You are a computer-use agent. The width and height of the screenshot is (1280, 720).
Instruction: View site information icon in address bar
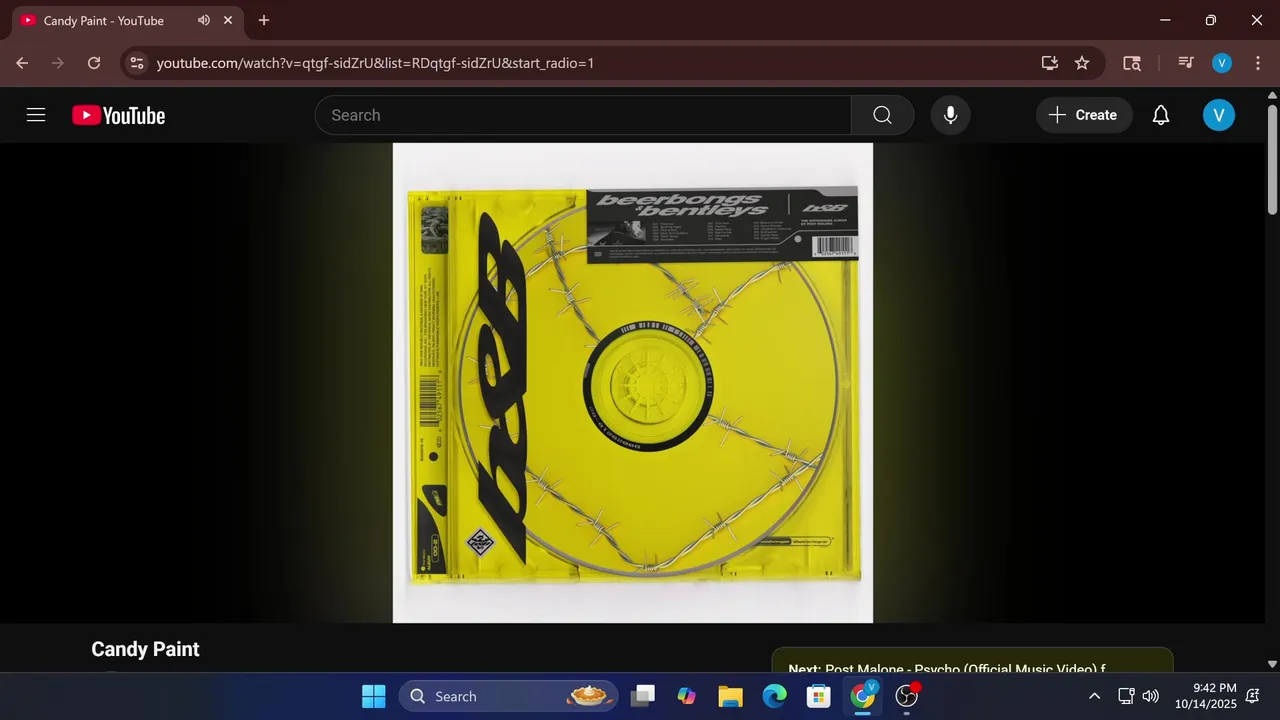[x=137, y=63]
